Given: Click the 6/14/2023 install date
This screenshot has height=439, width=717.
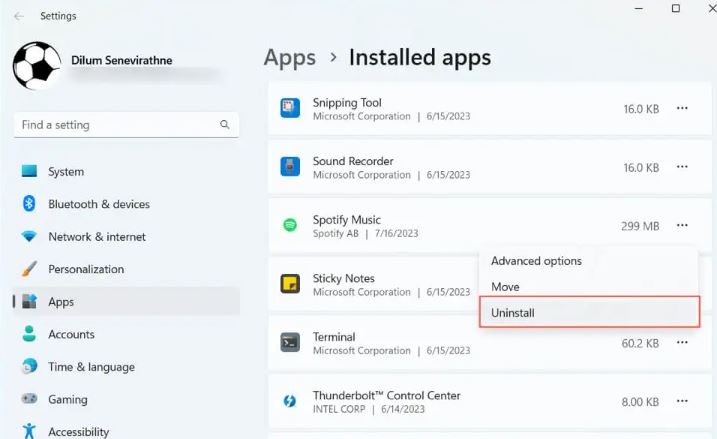Looking at the screenshot, I should click(x=403, y=409).
